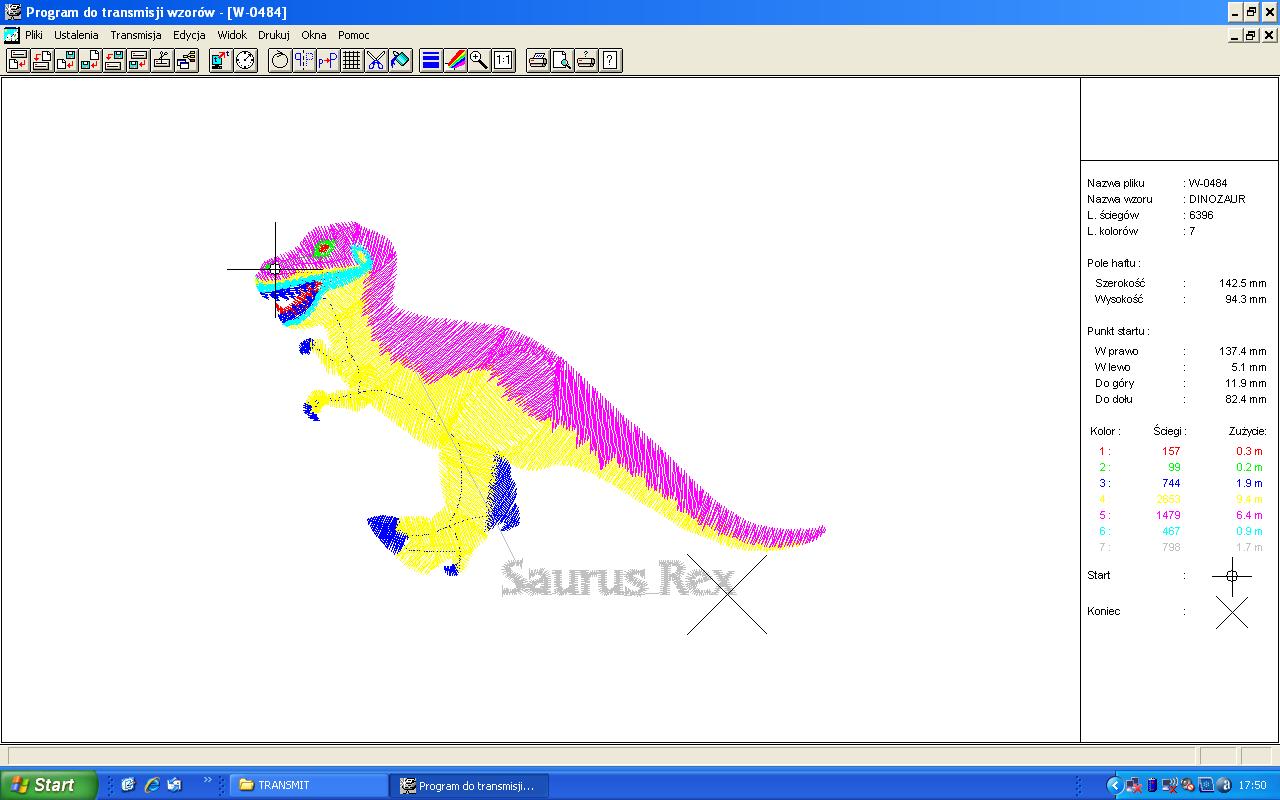Click the 1:1 actual size icon
Image resolution: width=1280 pixels, height=800 pixels.
(503, 60)
